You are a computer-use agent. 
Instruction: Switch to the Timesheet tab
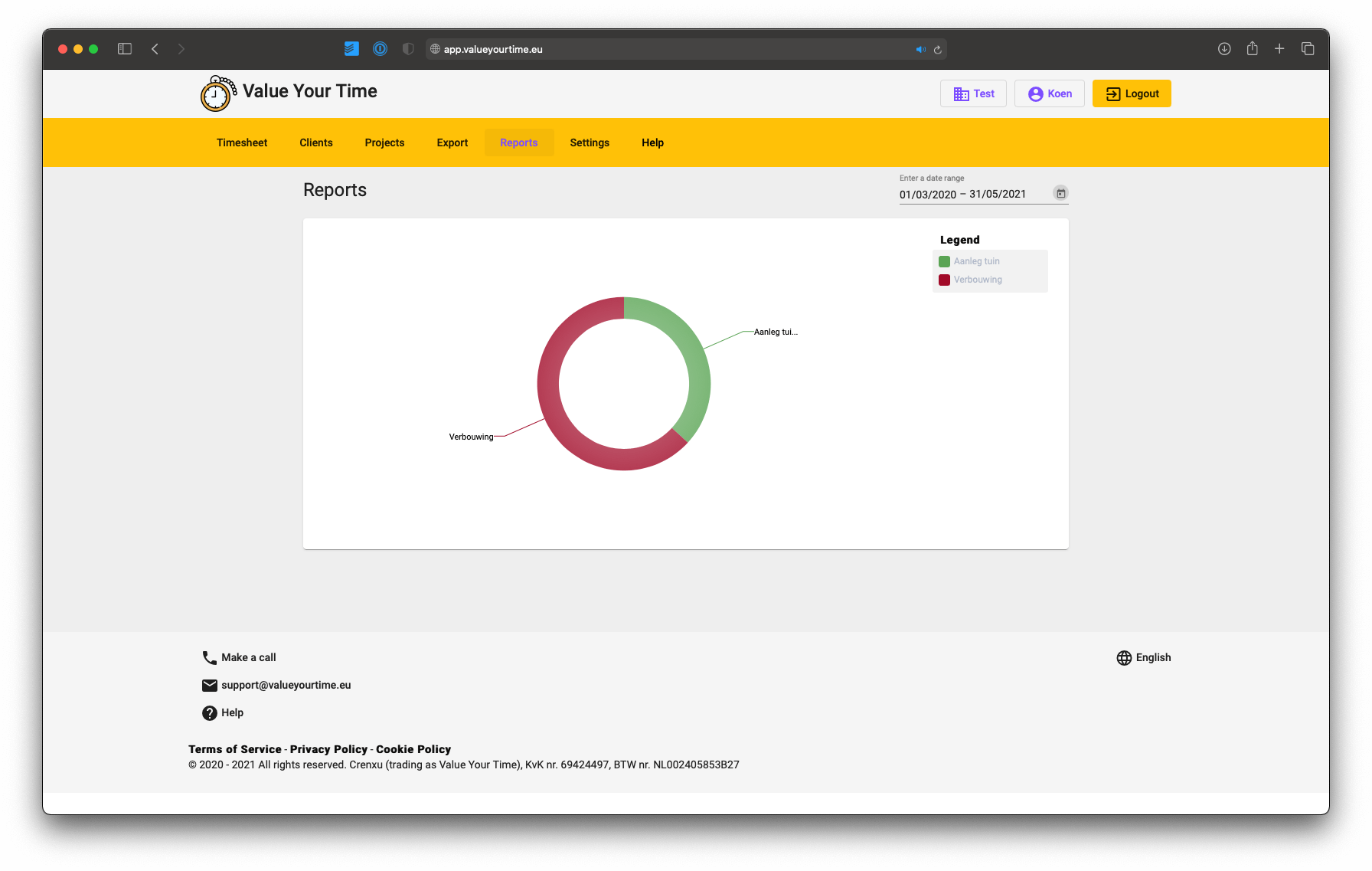point(242,142)
